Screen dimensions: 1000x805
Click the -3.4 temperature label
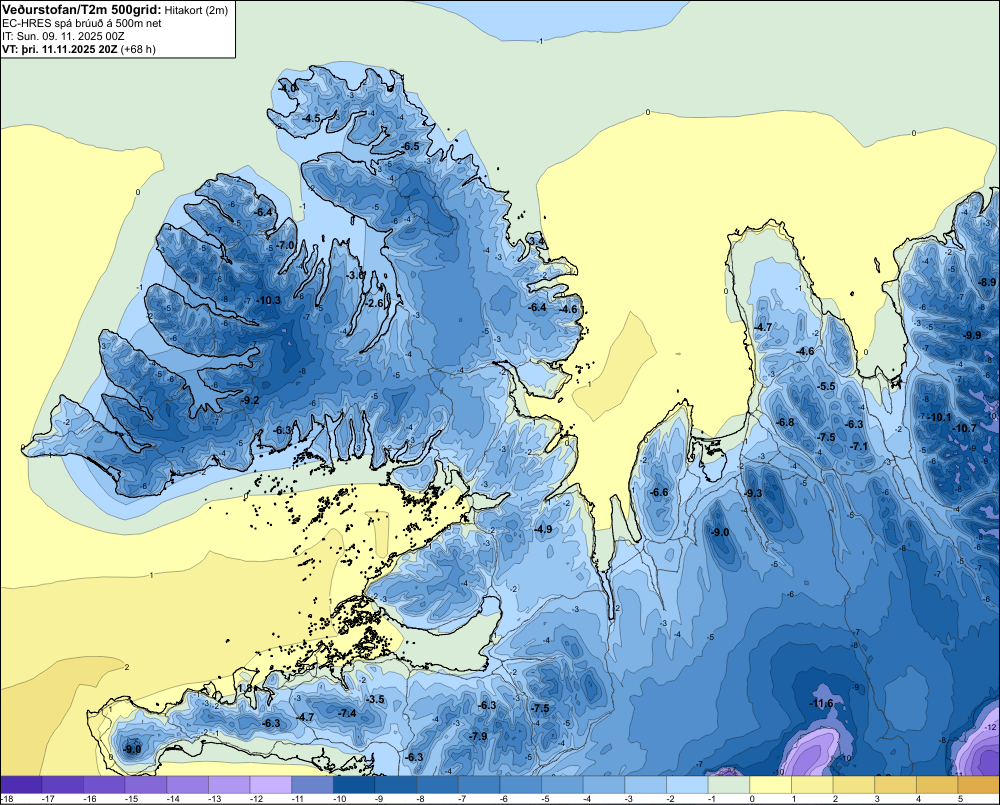click(537, 241)
